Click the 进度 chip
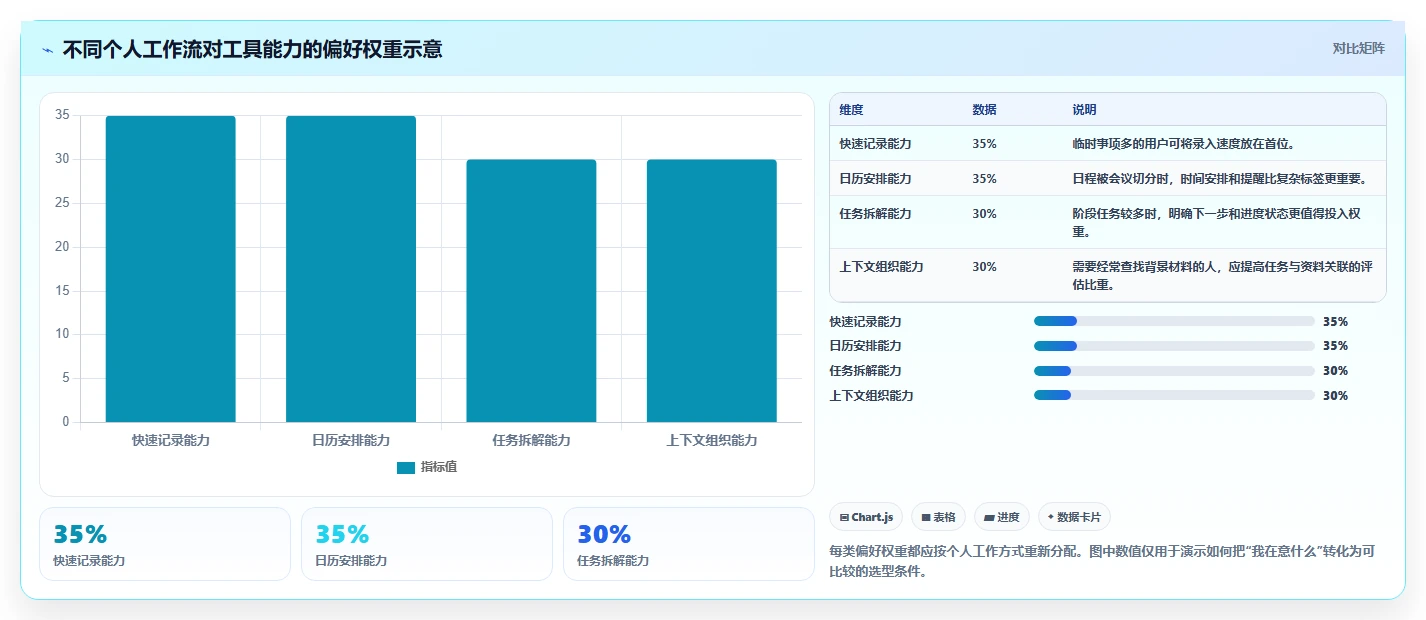 1002,517
